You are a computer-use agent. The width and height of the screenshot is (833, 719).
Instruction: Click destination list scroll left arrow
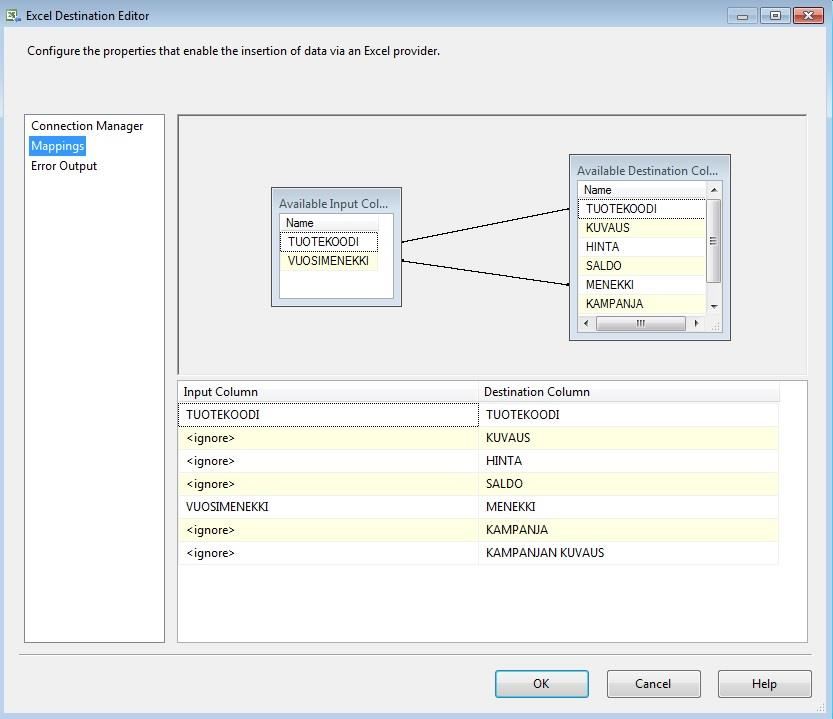point(586,323)
